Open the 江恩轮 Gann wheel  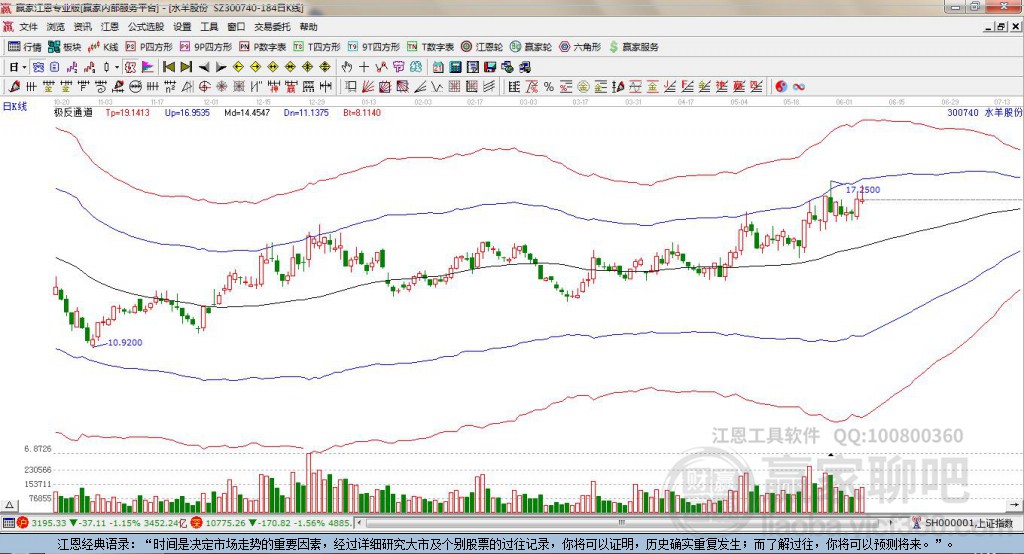point(482,47)
